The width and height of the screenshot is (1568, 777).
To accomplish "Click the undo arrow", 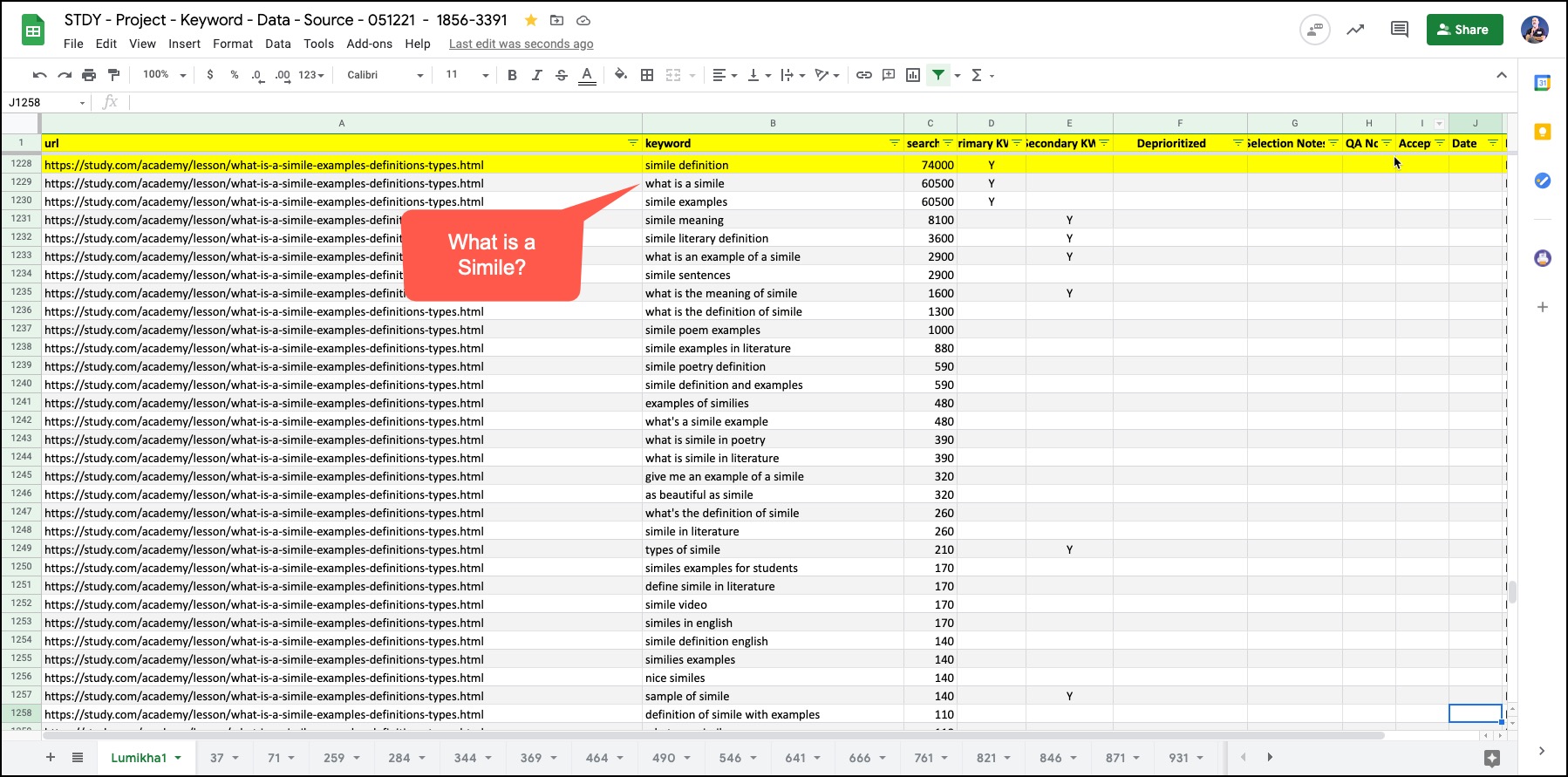I will 39,75.
